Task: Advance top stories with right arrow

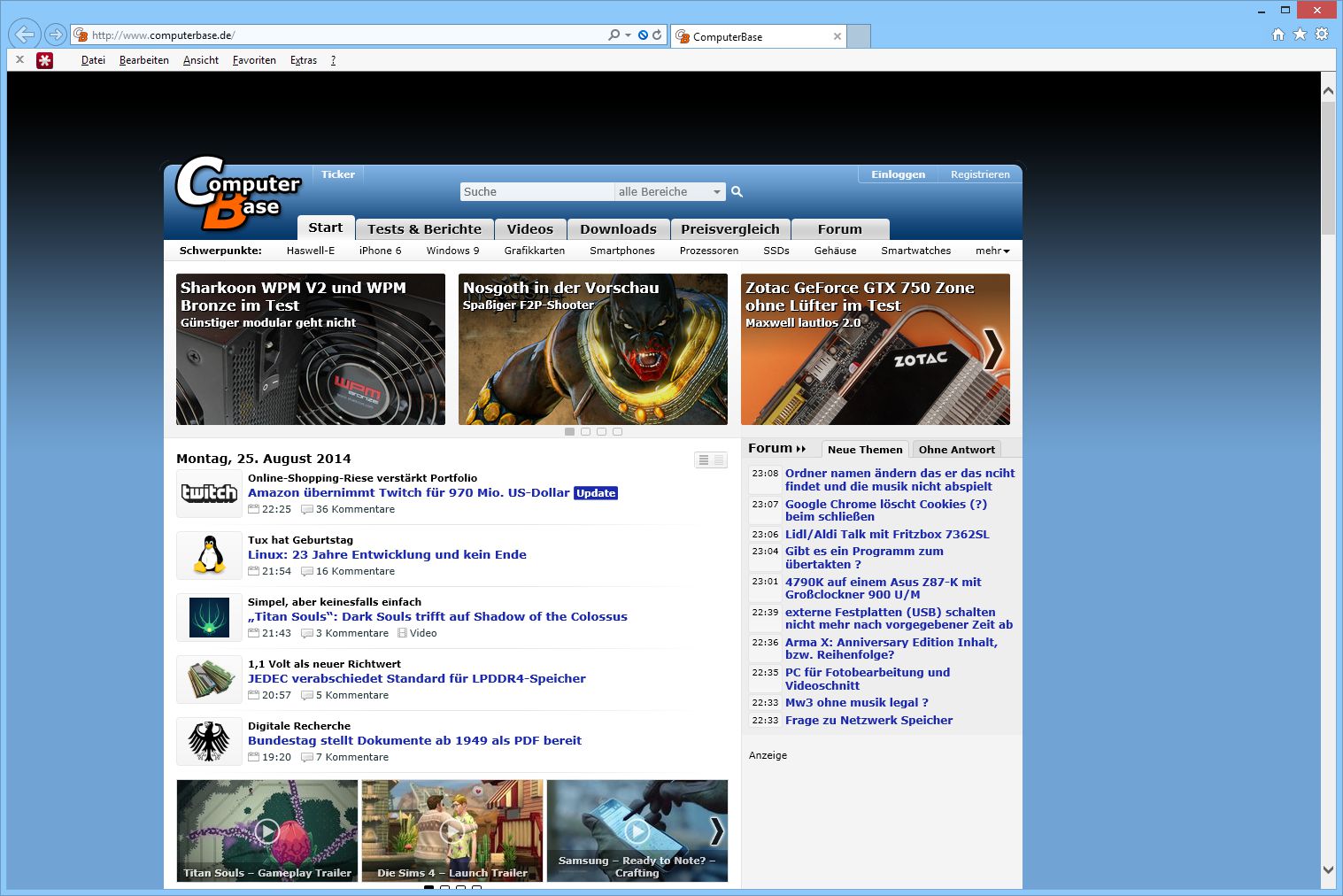Action: coord(992,349)
